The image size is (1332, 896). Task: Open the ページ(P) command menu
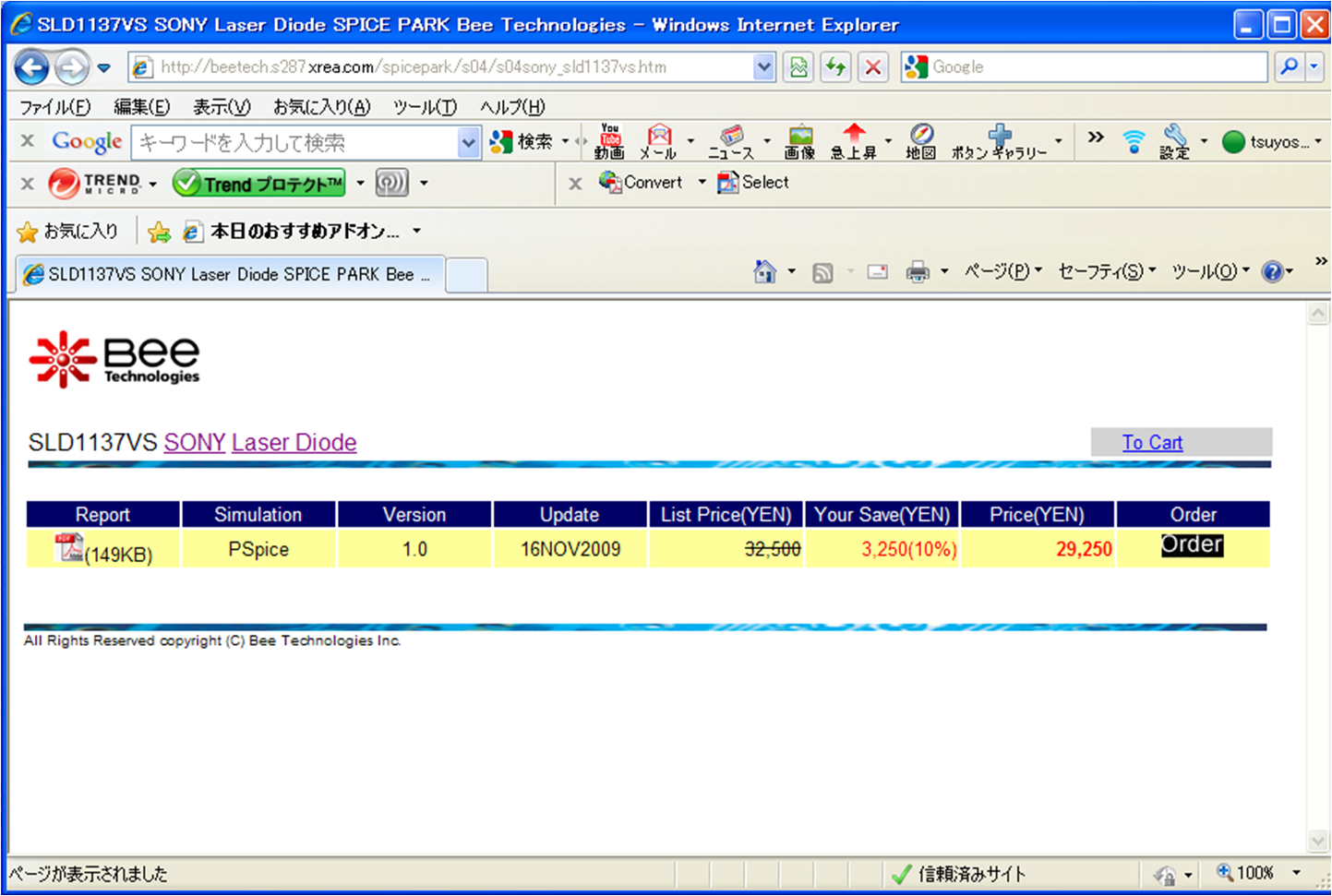(1002, 271)
